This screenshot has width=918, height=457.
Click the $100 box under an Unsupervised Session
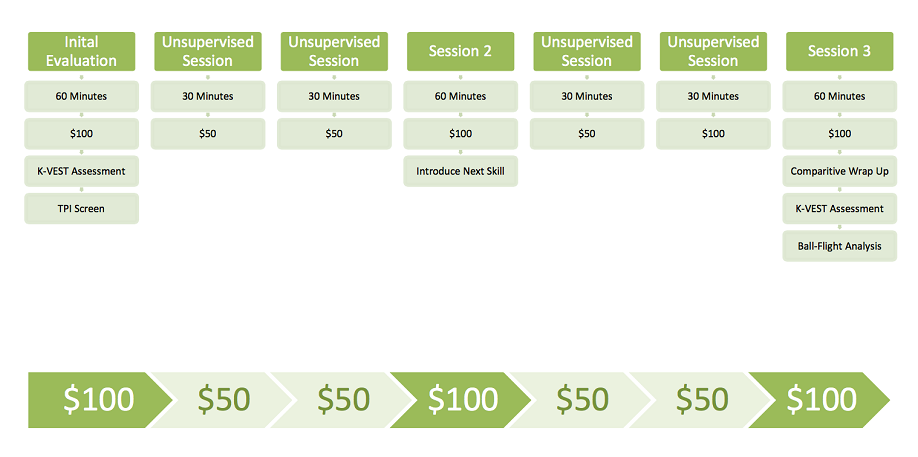713,133
